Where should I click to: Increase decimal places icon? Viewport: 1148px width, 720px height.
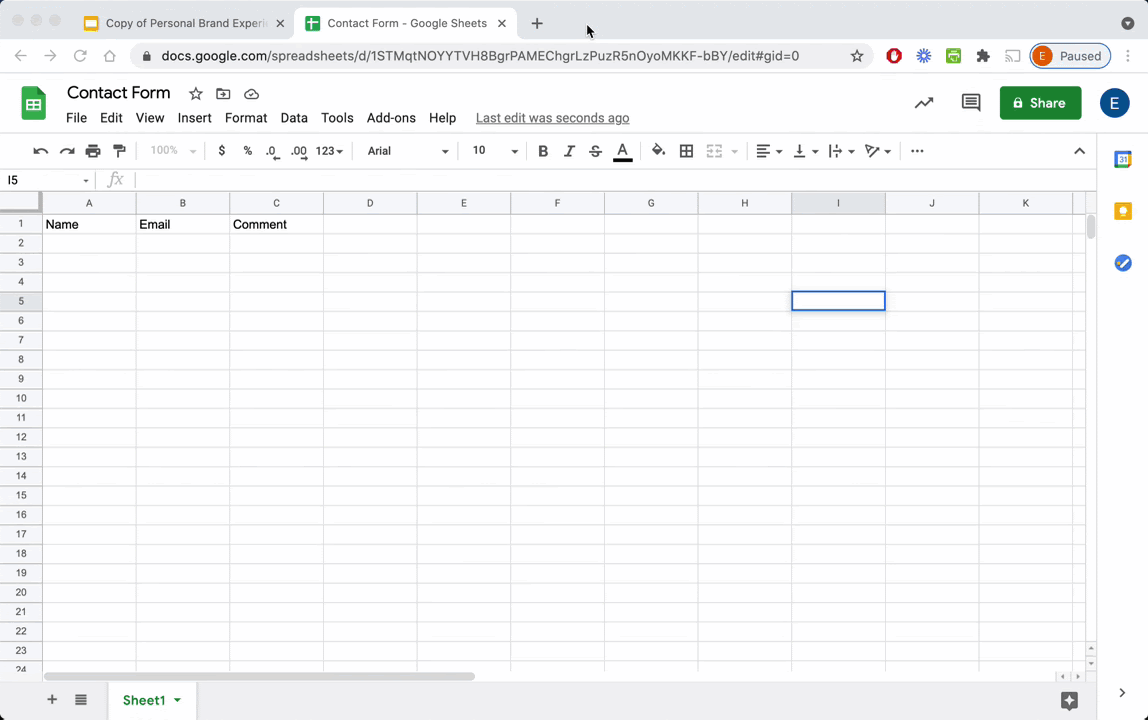point(299,151)
